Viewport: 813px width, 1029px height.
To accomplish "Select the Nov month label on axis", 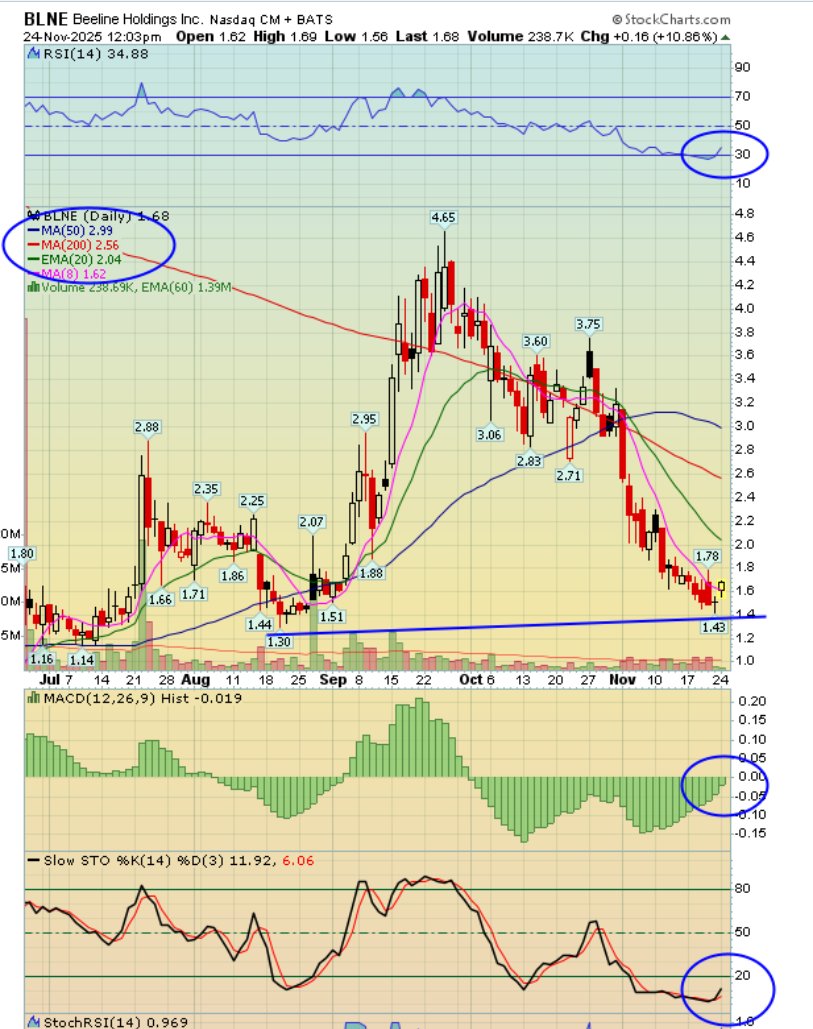I will pos(623,679).
